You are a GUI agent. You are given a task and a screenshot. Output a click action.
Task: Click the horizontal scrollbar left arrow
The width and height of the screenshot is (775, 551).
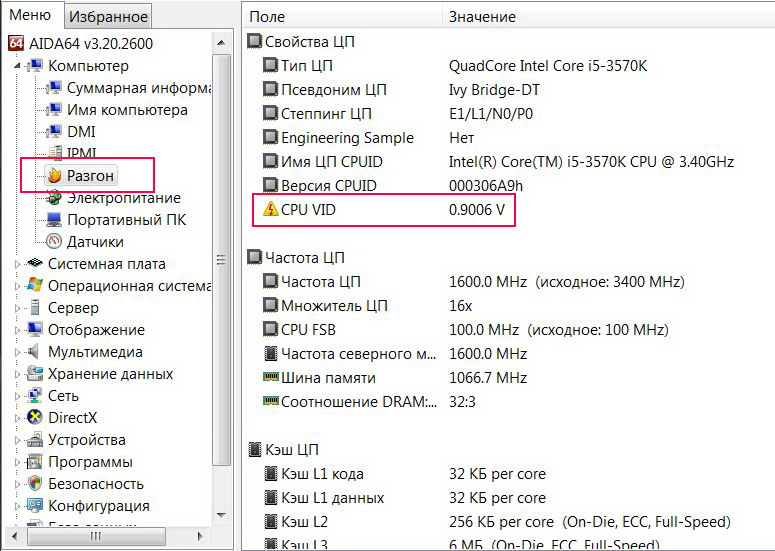[x=14, y=536]
